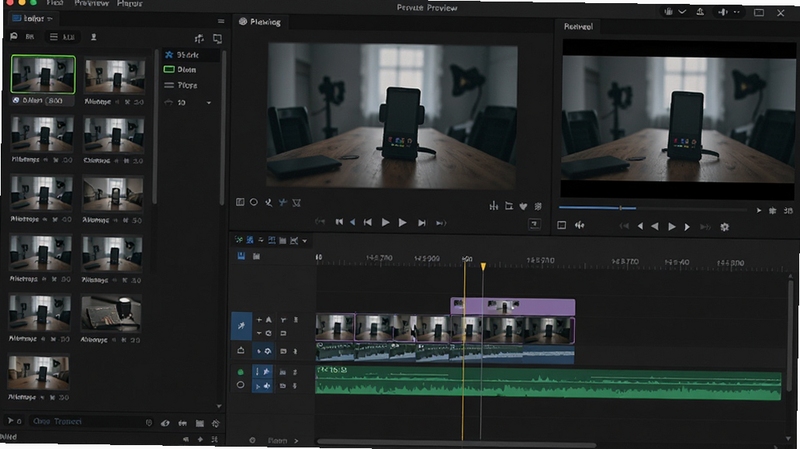Toggle the hollow circle below the green dot
800x449 pixels.
pyautogui.click(x=240, y=385)
